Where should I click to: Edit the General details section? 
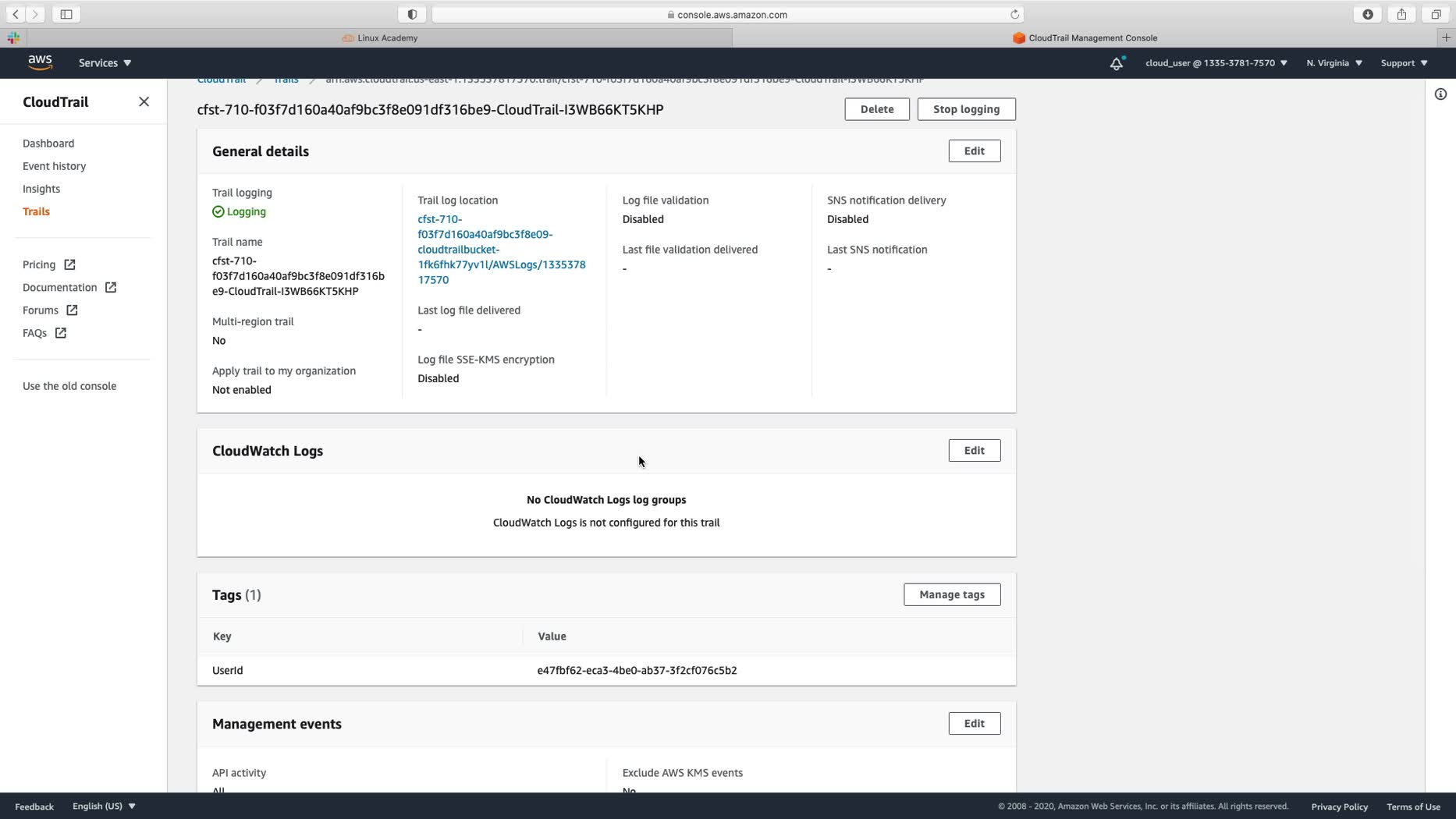(974, 151)
